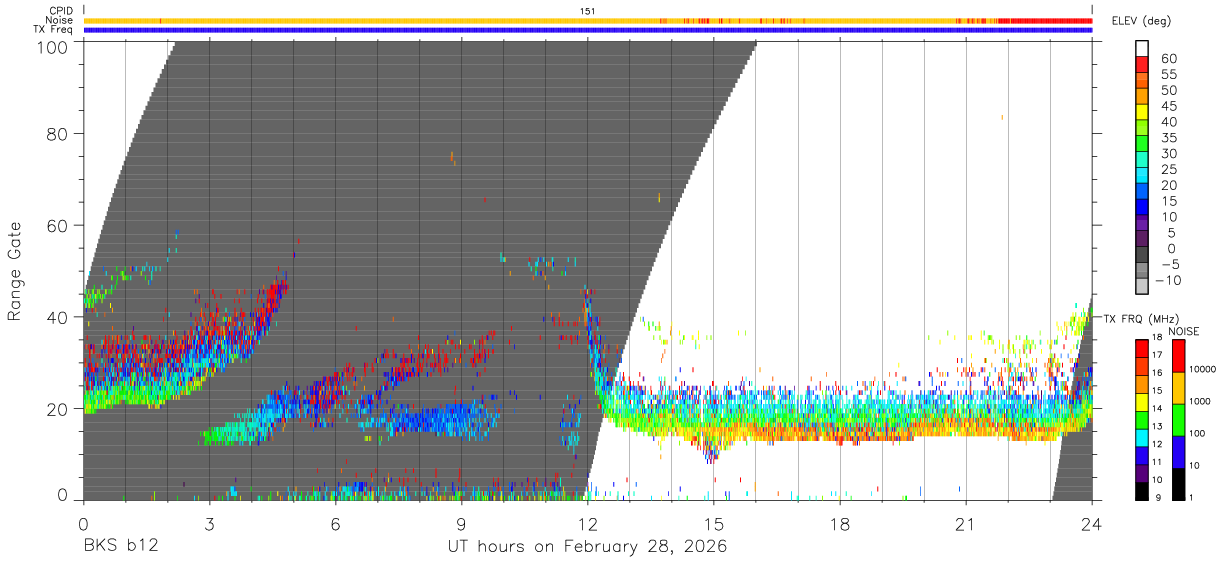Image resolution: width=1228 pixels, height=567 pixels.
Task: Click the 40 tick label on Range Gate axis
Action: [x=57, y=318]
